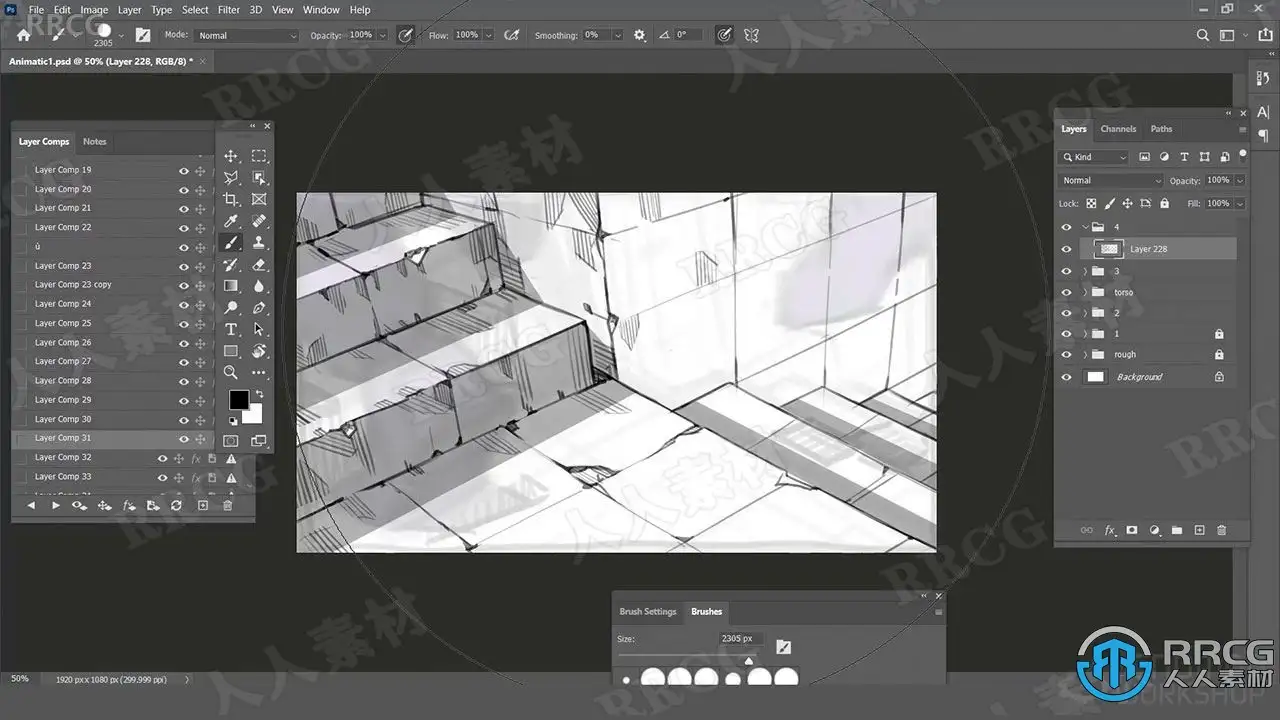Toggle symmetry paint butterfly options

coord(751,35)
